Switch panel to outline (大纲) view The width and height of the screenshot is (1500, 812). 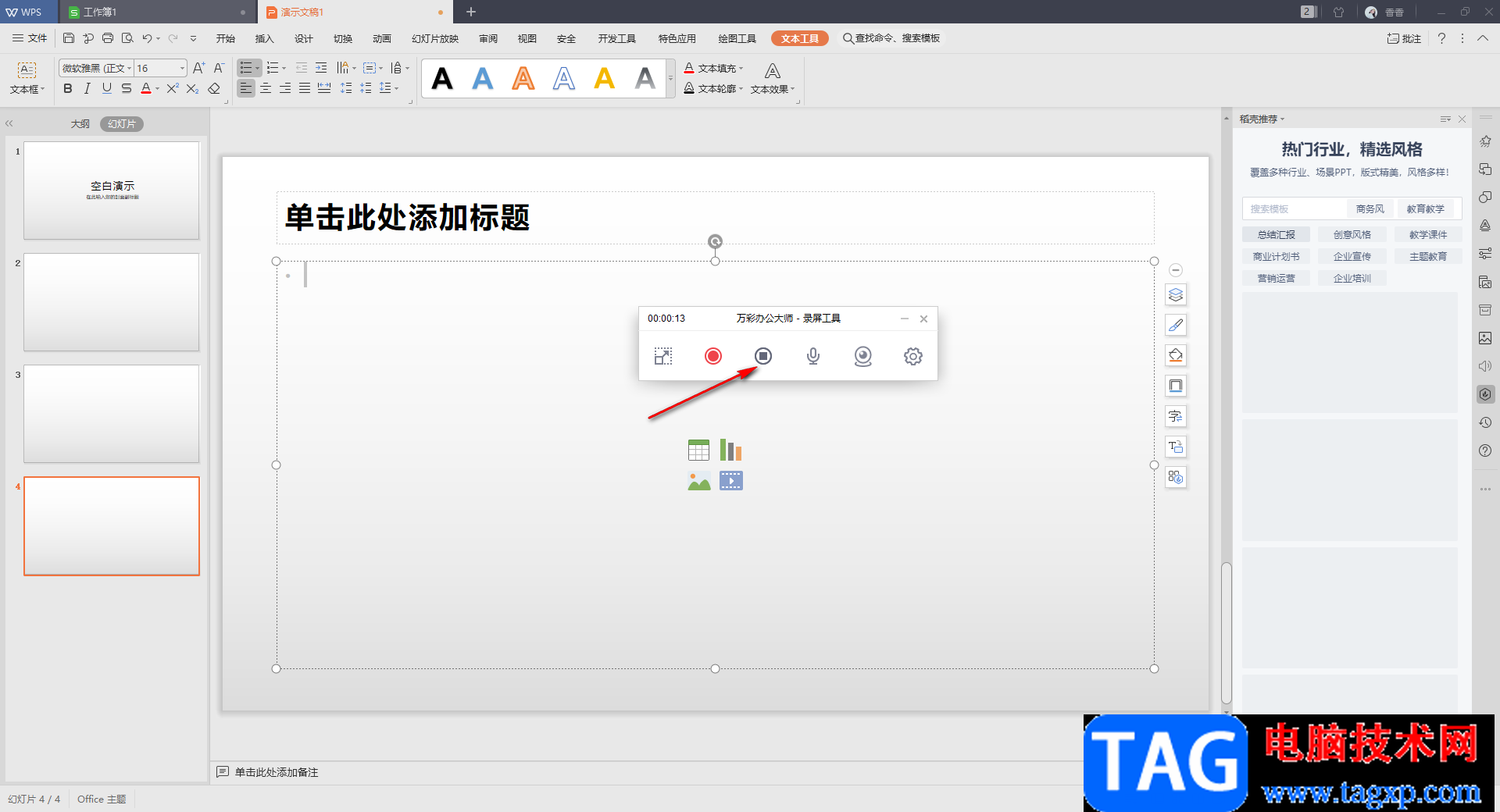click(x=80, y=124)
